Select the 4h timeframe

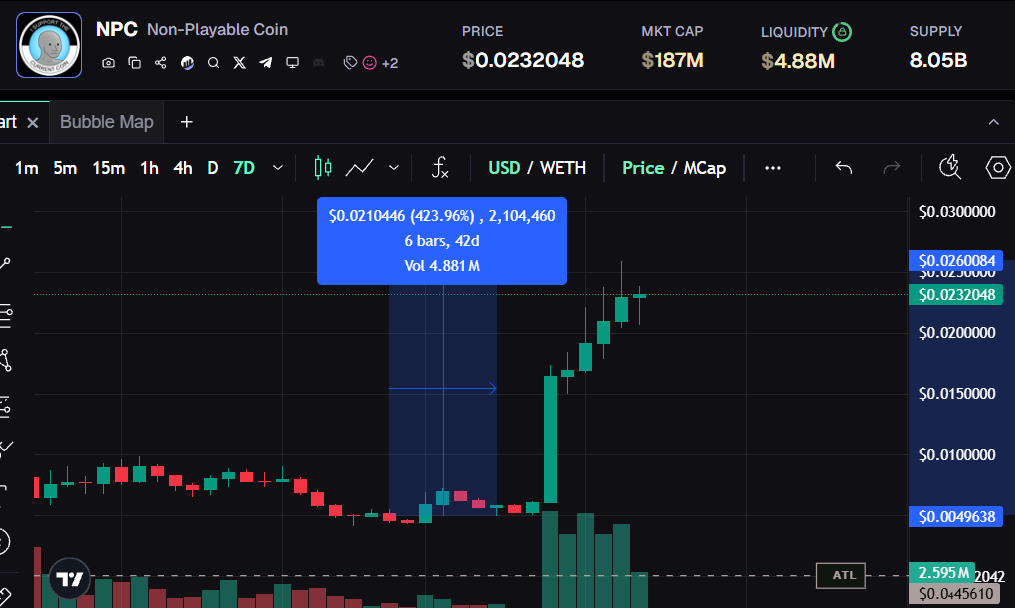(183, 168)
